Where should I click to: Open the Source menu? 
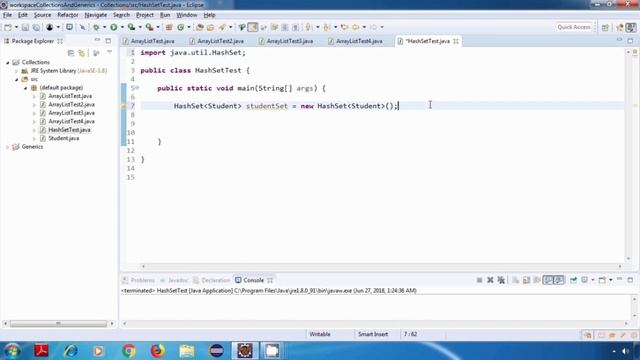pyautogui.click(x=42, y=15)
